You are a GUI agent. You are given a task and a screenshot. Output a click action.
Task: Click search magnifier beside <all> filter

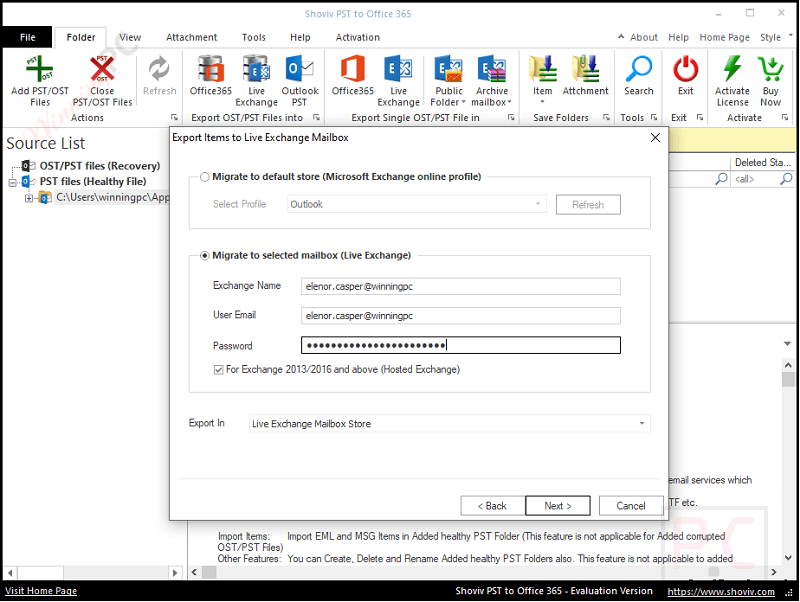click(x=786, y=179)
